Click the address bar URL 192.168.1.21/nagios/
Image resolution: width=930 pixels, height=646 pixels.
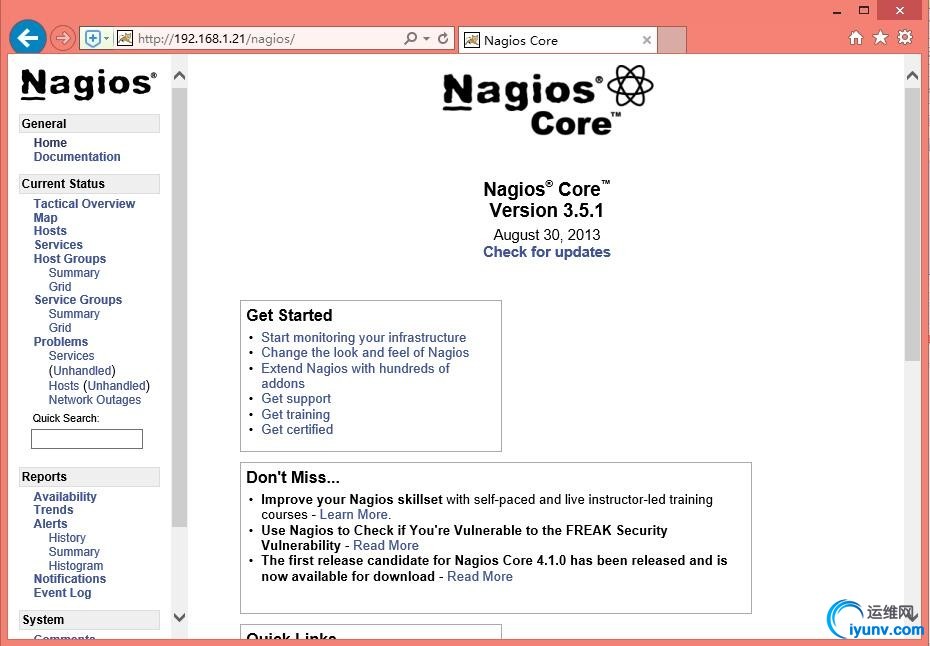coord(216,39)
